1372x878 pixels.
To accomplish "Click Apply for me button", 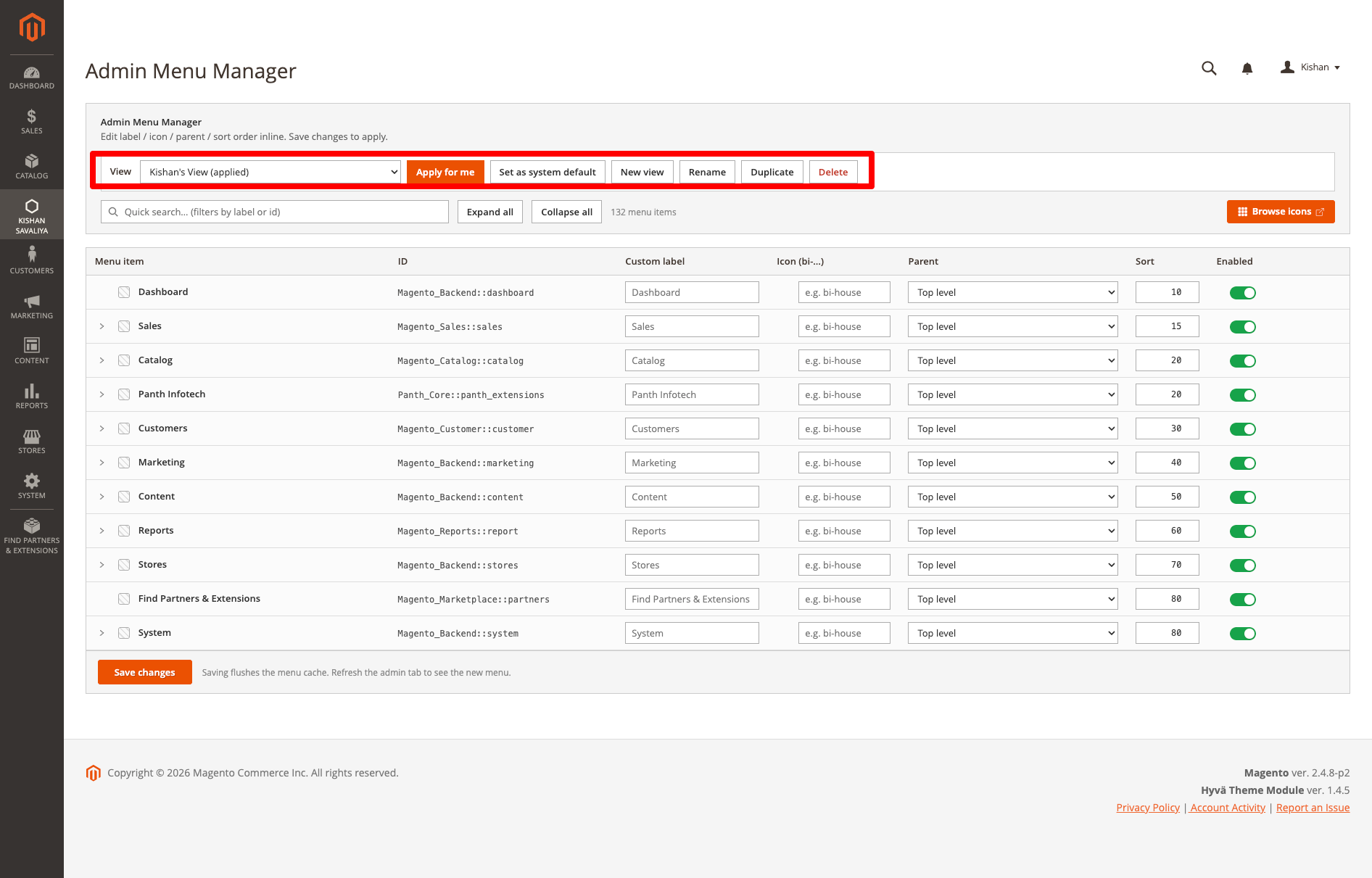I will click(445, 172).
